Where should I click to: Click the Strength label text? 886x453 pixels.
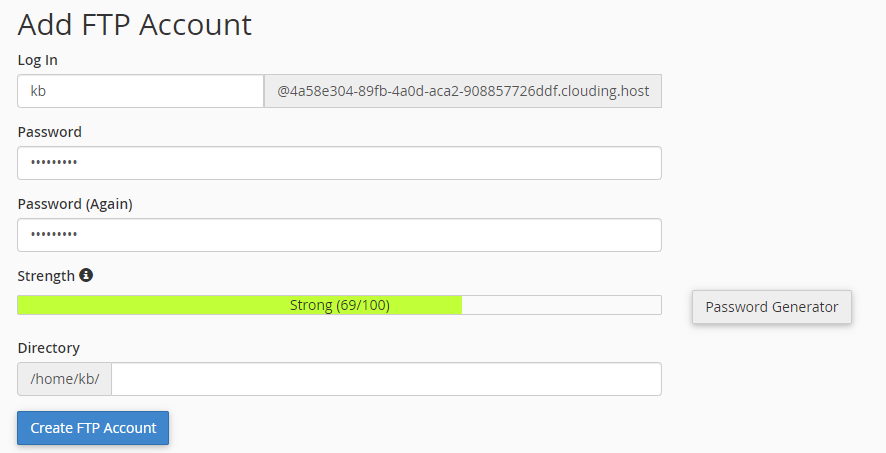point(46,276)
